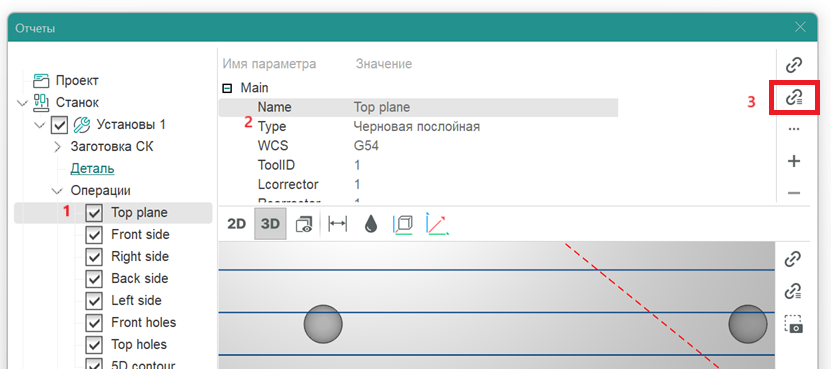Image resolution: width=831 pixels, height=389 pixels.
Task: Click the Черновая послойная value
Action: point(417,127)
